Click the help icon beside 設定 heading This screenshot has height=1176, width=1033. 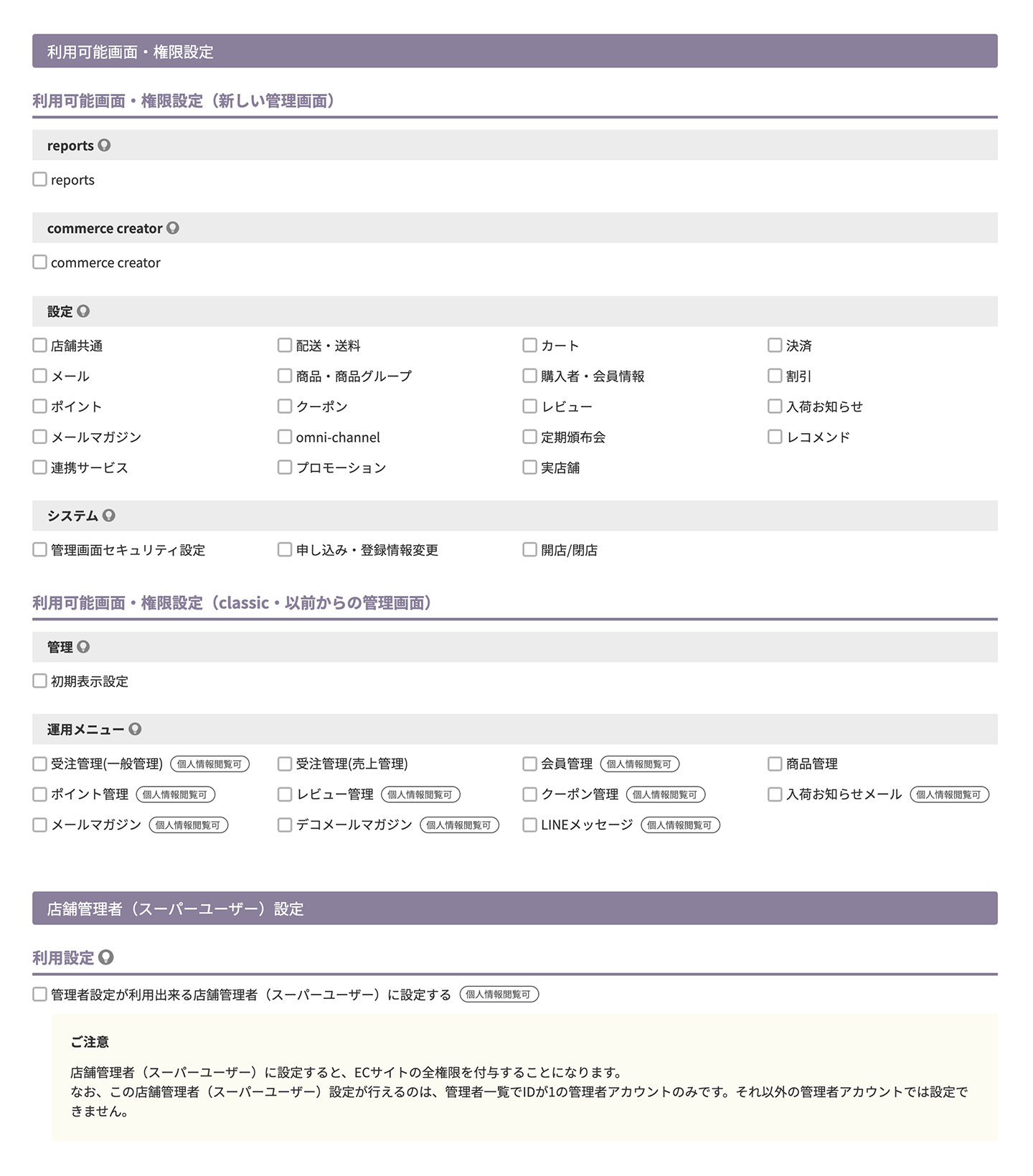pyautogui.click(x=83, y=311)
